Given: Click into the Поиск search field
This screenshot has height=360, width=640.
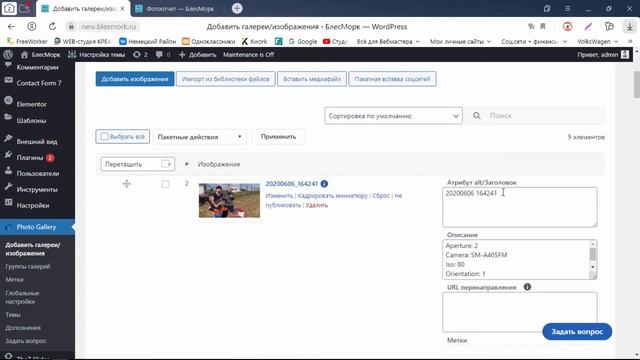Looking at the screenshot, I should [x=544, y=116].
